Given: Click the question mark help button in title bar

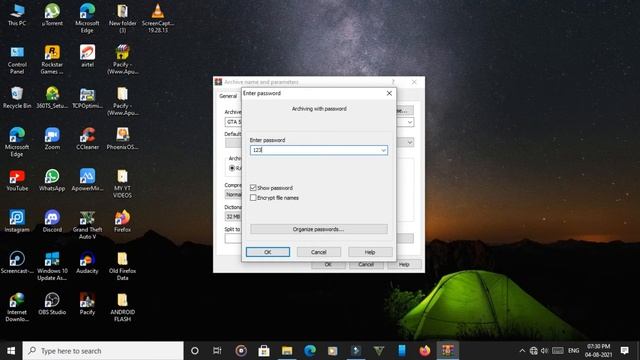Looking at the screenshot, I should pos(393,82).
